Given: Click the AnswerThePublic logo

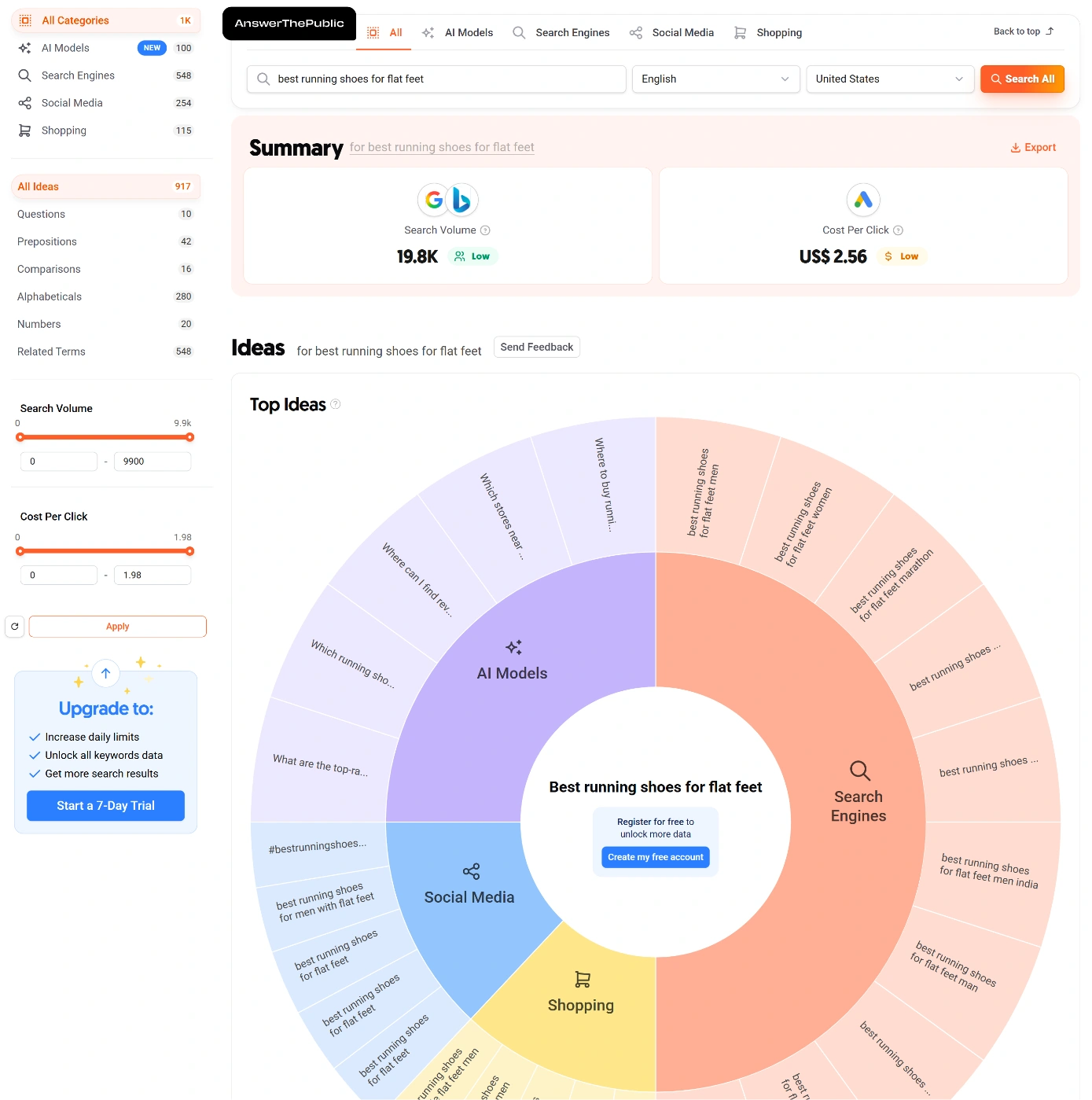Looking at the screenshot, I should [x=289, y=24].
